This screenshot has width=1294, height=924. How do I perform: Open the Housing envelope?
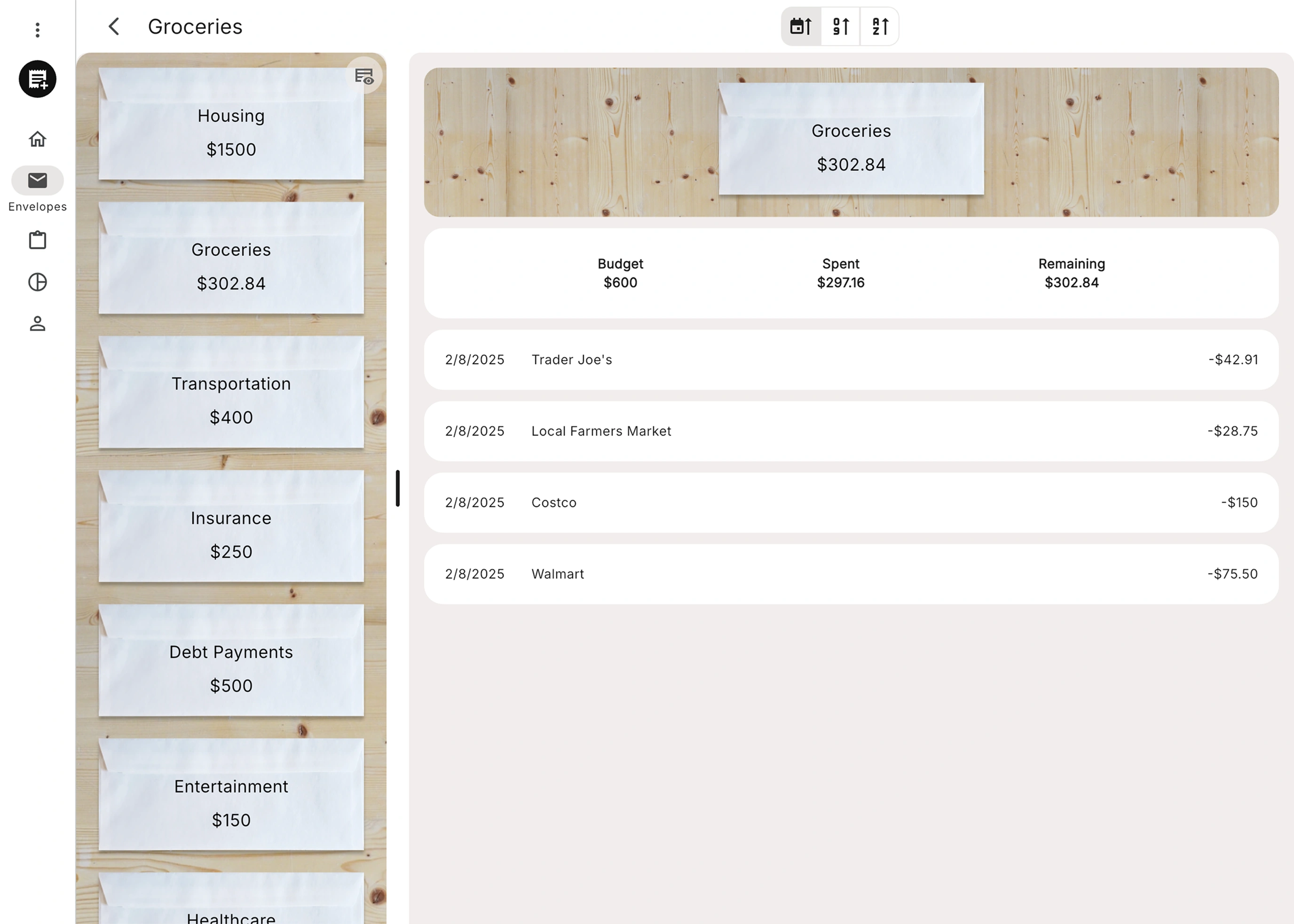tap(231, 124)
